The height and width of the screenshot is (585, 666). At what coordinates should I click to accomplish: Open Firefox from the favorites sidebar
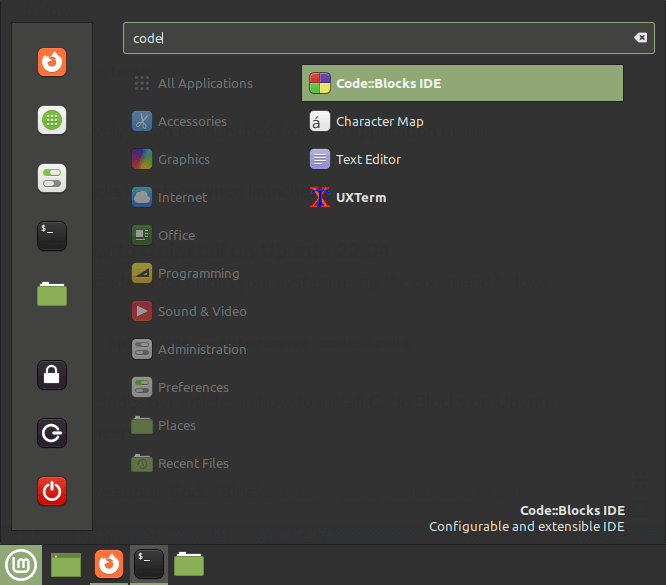[x=52, y=62]
